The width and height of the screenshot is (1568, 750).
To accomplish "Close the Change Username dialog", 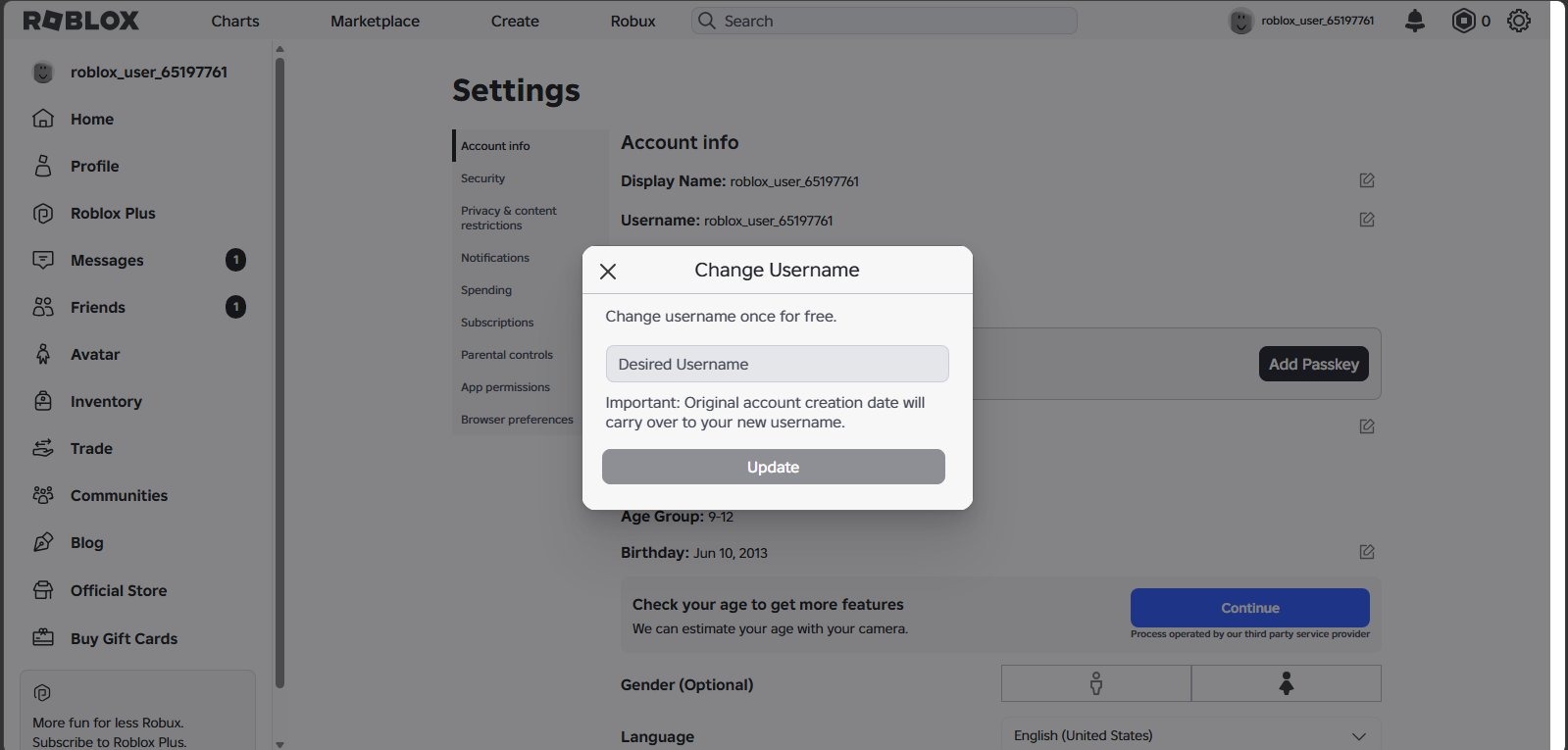I will (x=608, y=272).
